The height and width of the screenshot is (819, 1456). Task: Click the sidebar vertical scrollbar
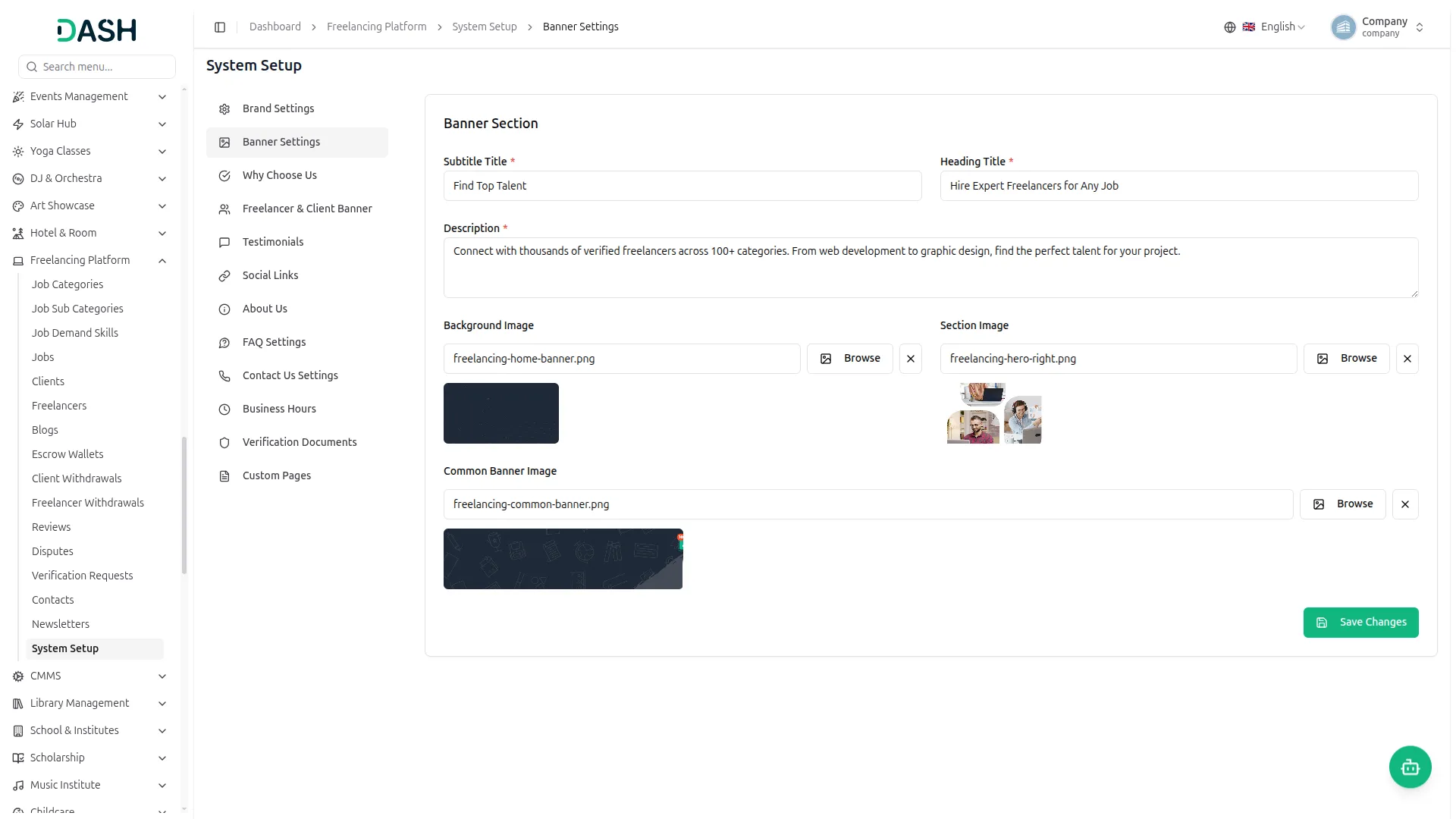point(184,506)
